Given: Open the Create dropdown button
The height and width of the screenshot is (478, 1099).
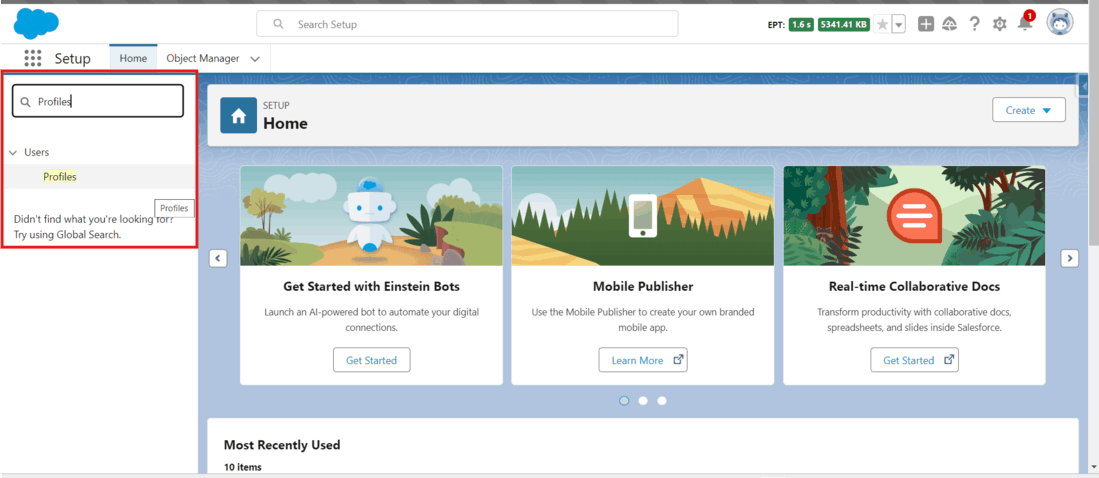Looking at the screenshot, I should pyautogui.click(x=1028, y=110).
